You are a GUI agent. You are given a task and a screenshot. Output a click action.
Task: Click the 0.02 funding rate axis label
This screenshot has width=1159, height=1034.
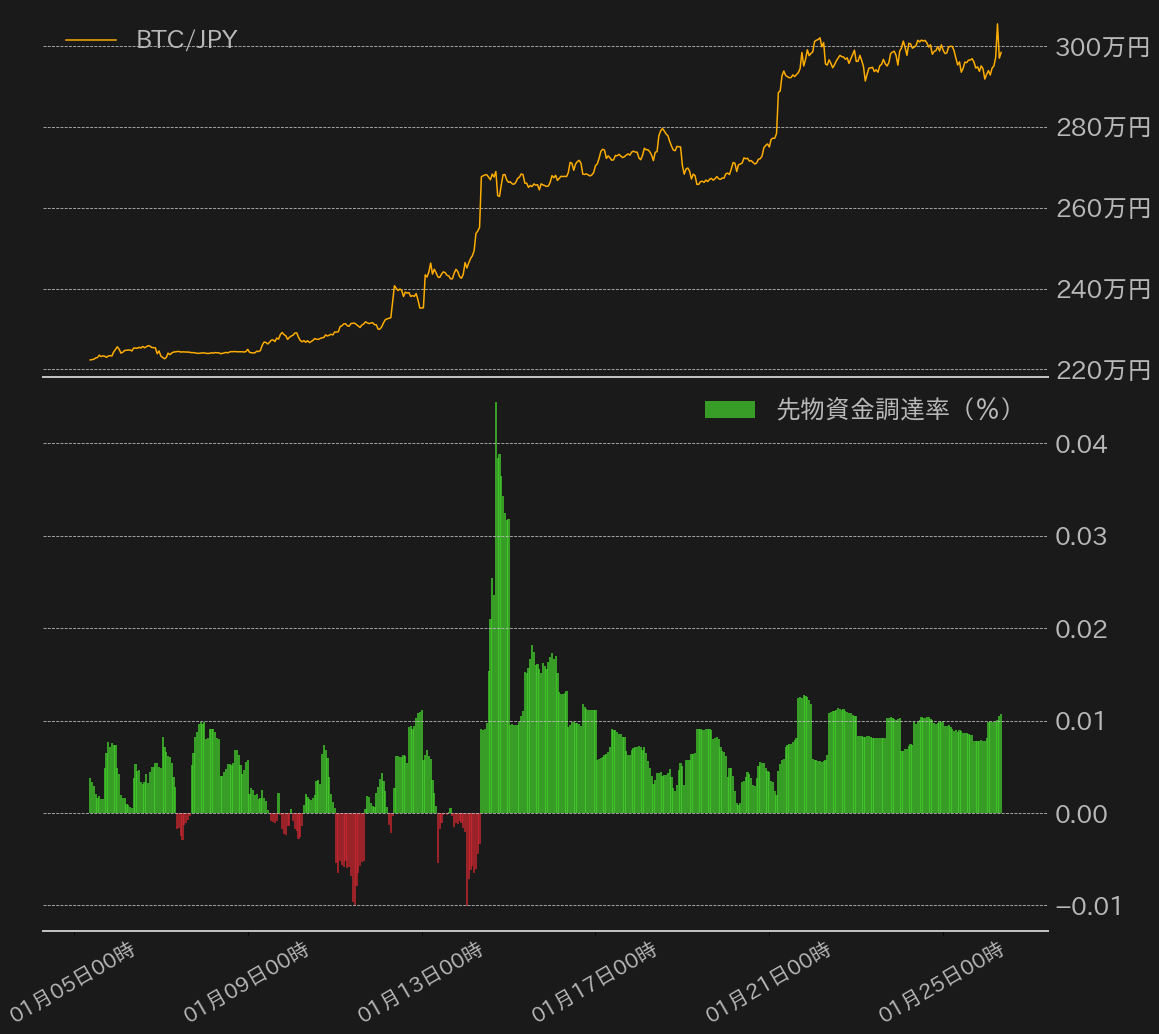click(1081, 629)
